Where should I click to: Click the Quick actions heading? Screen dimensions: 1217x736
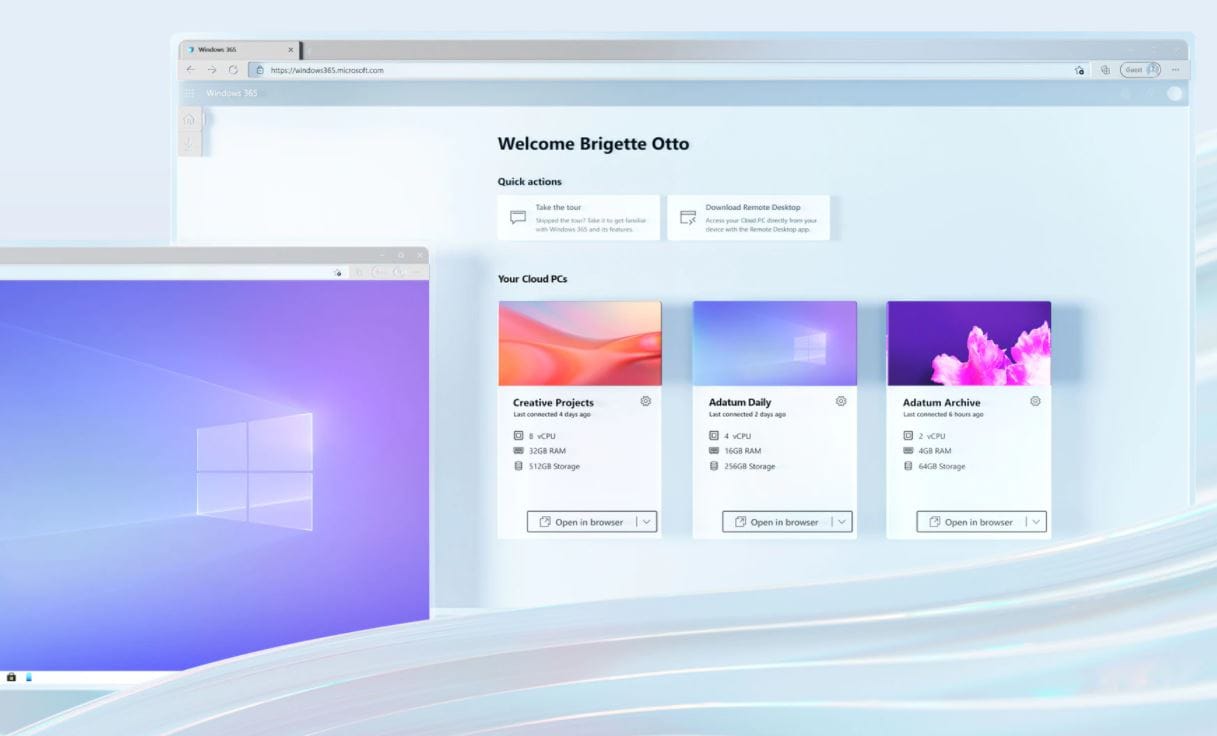[x=530, y=182]
